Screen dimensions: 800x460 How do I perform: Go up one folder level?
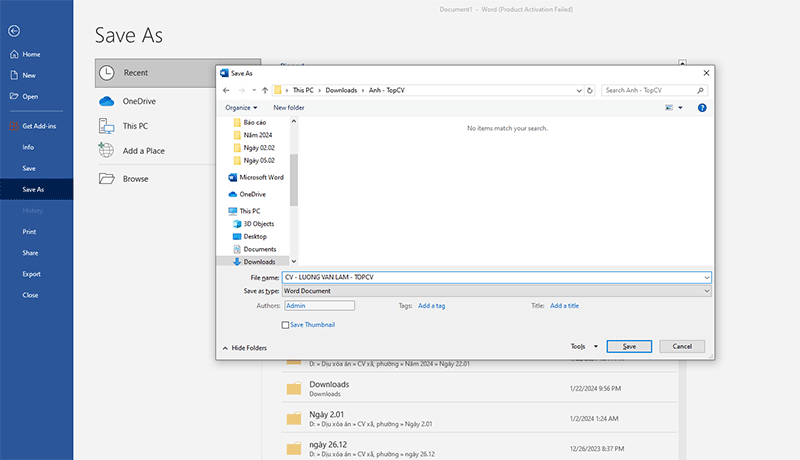click(x=265, y=90)
